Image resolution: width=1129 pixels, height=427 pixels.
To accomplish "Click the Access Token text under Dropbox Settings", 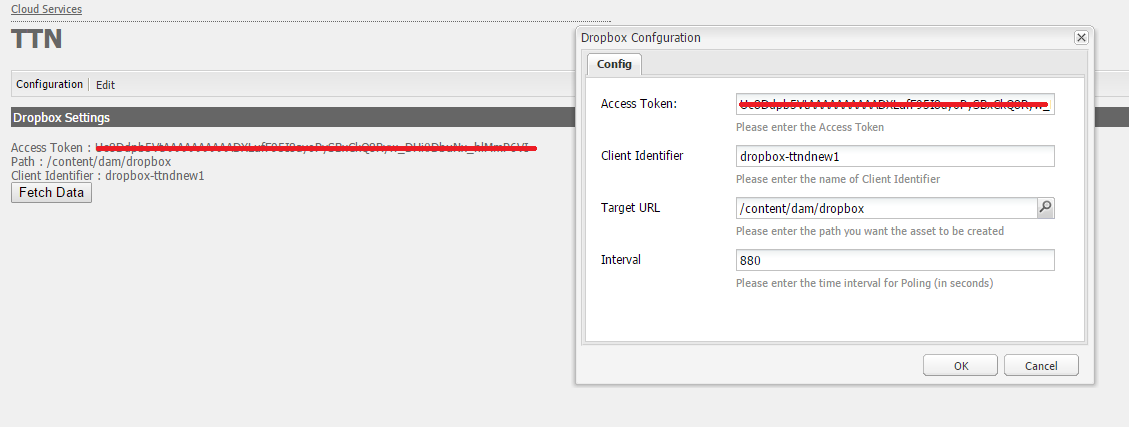I will pyautogui.click(x=274, y=148).
